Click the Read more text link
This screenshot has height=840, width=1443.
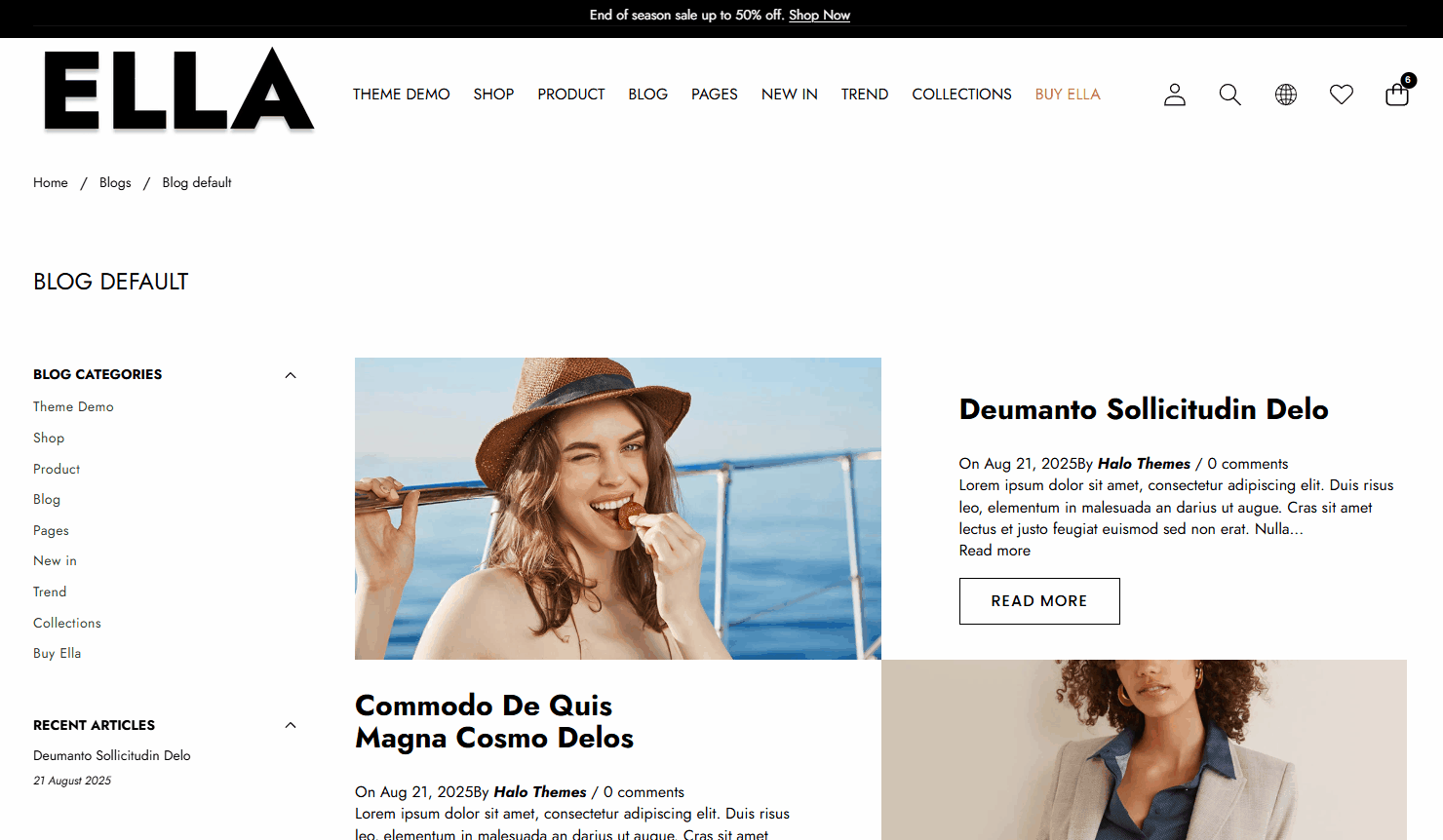point(994,551)
